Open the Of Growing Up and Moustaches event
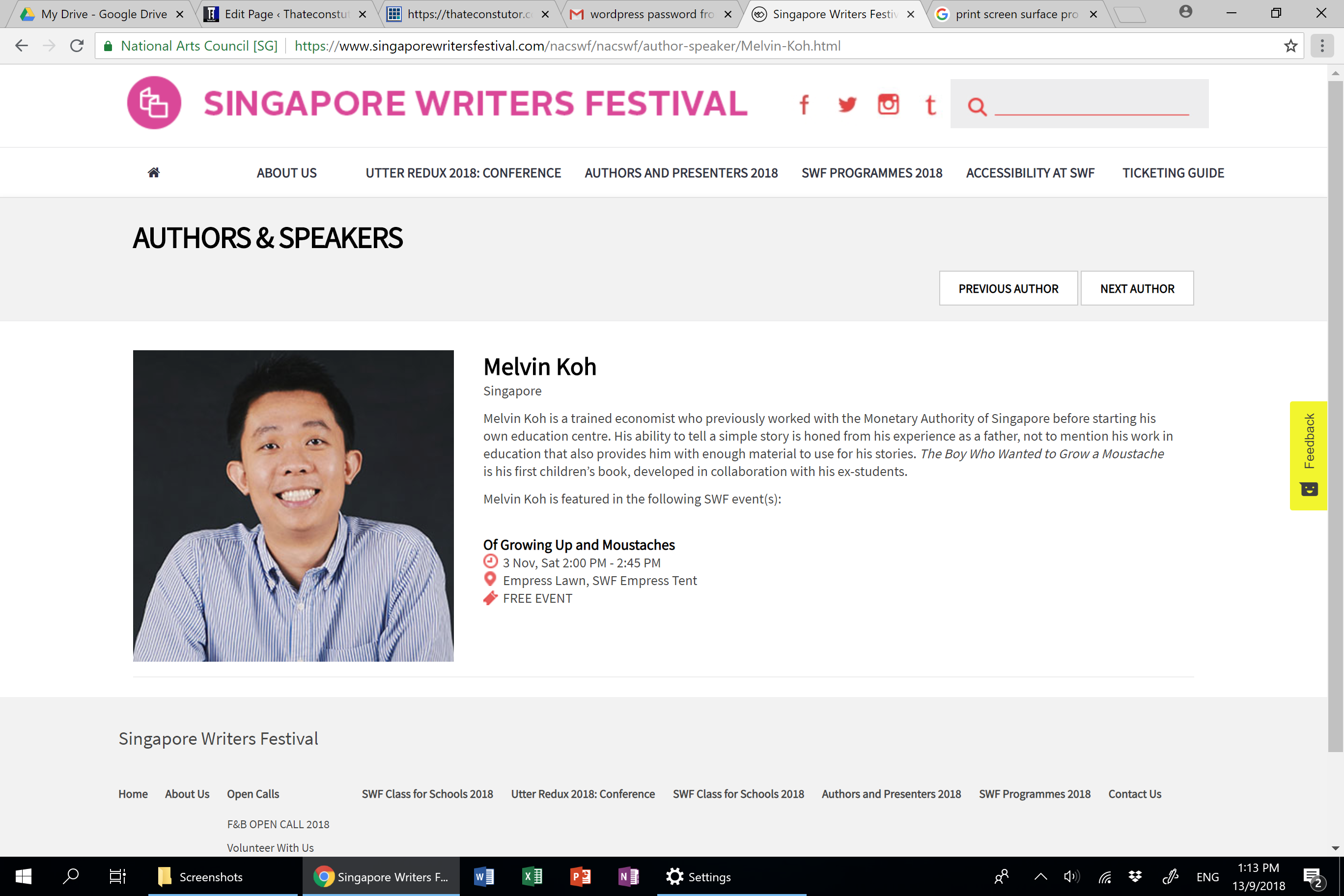Screen dimensions: 1344x896 579,545
